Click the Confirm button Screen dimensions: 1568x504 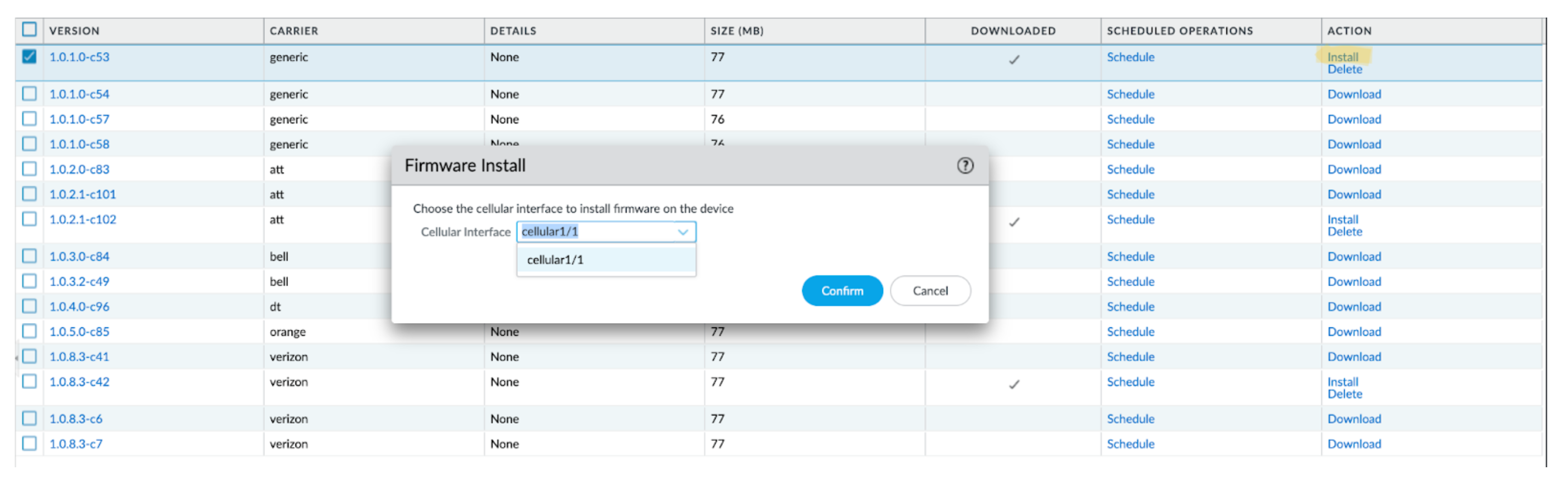point(842,291)
